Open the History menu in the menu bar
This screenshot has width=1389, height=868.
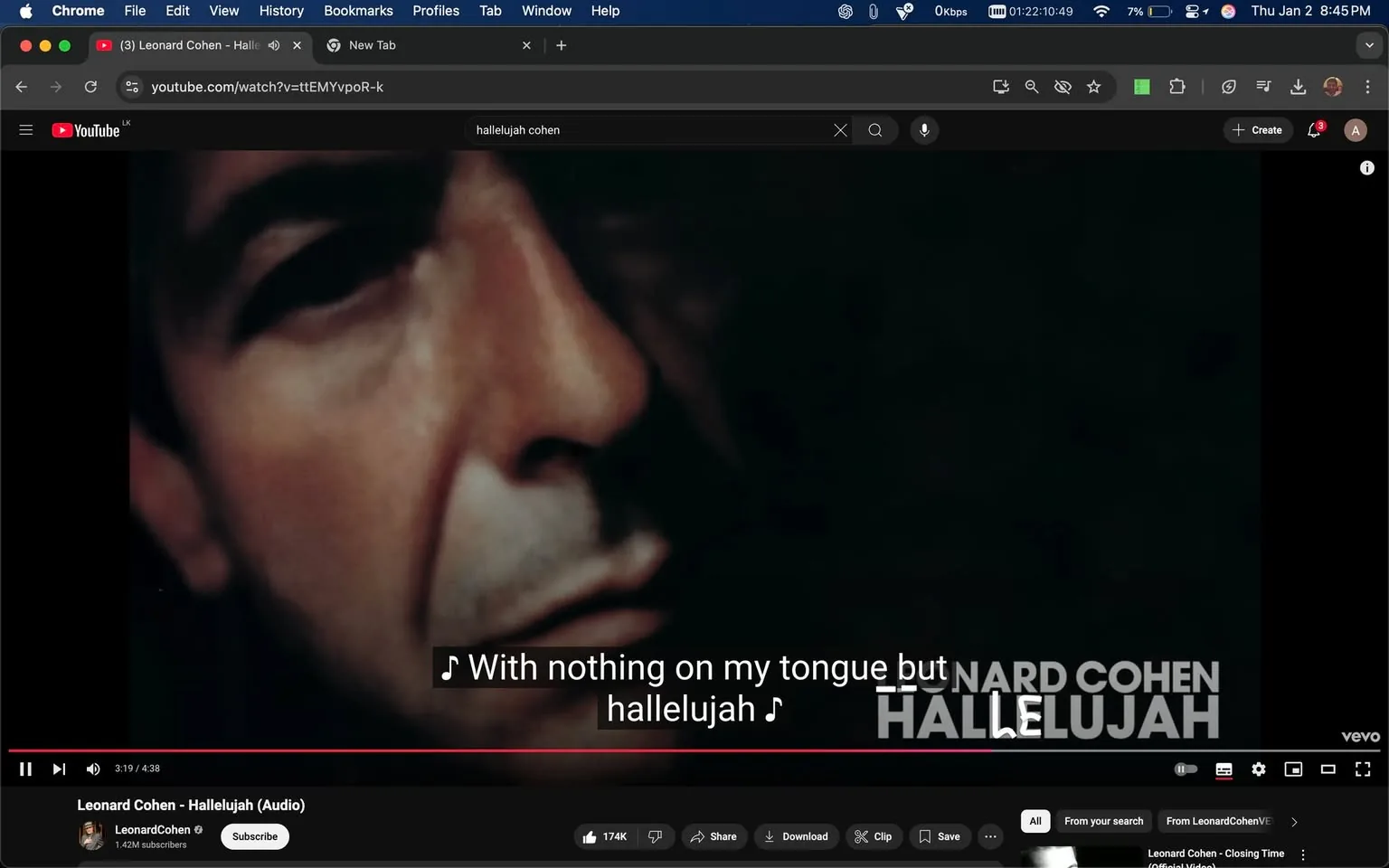click(x=280, y=11)
